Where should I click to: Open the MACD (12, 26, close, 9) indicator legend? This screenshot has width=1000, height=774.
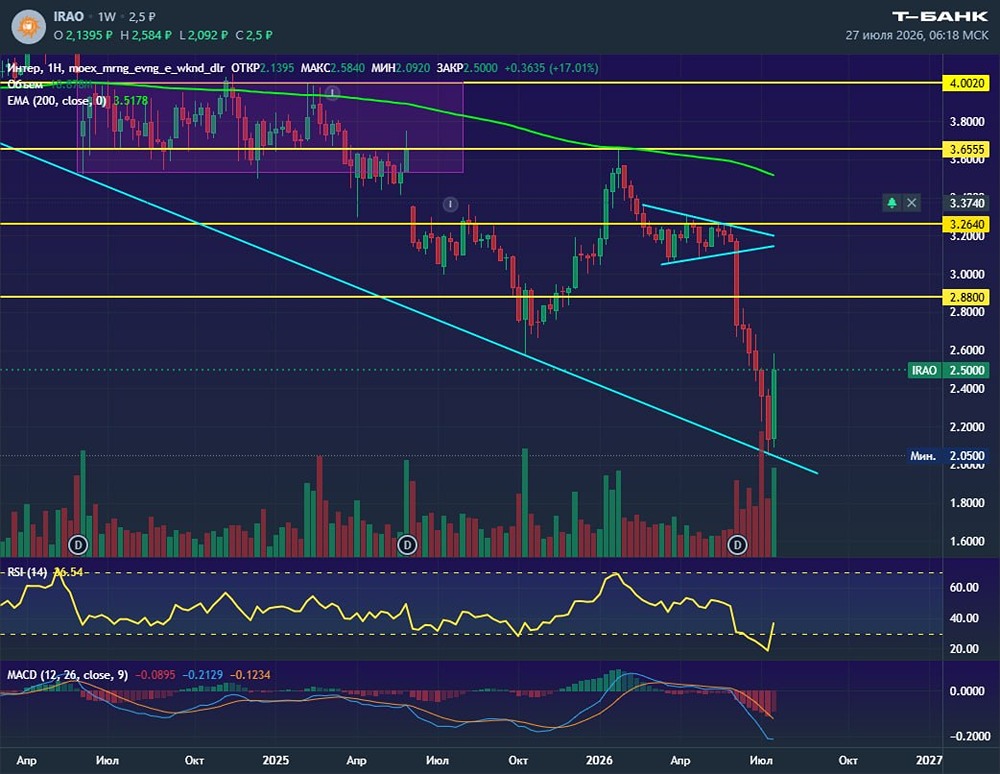point(68,675)
